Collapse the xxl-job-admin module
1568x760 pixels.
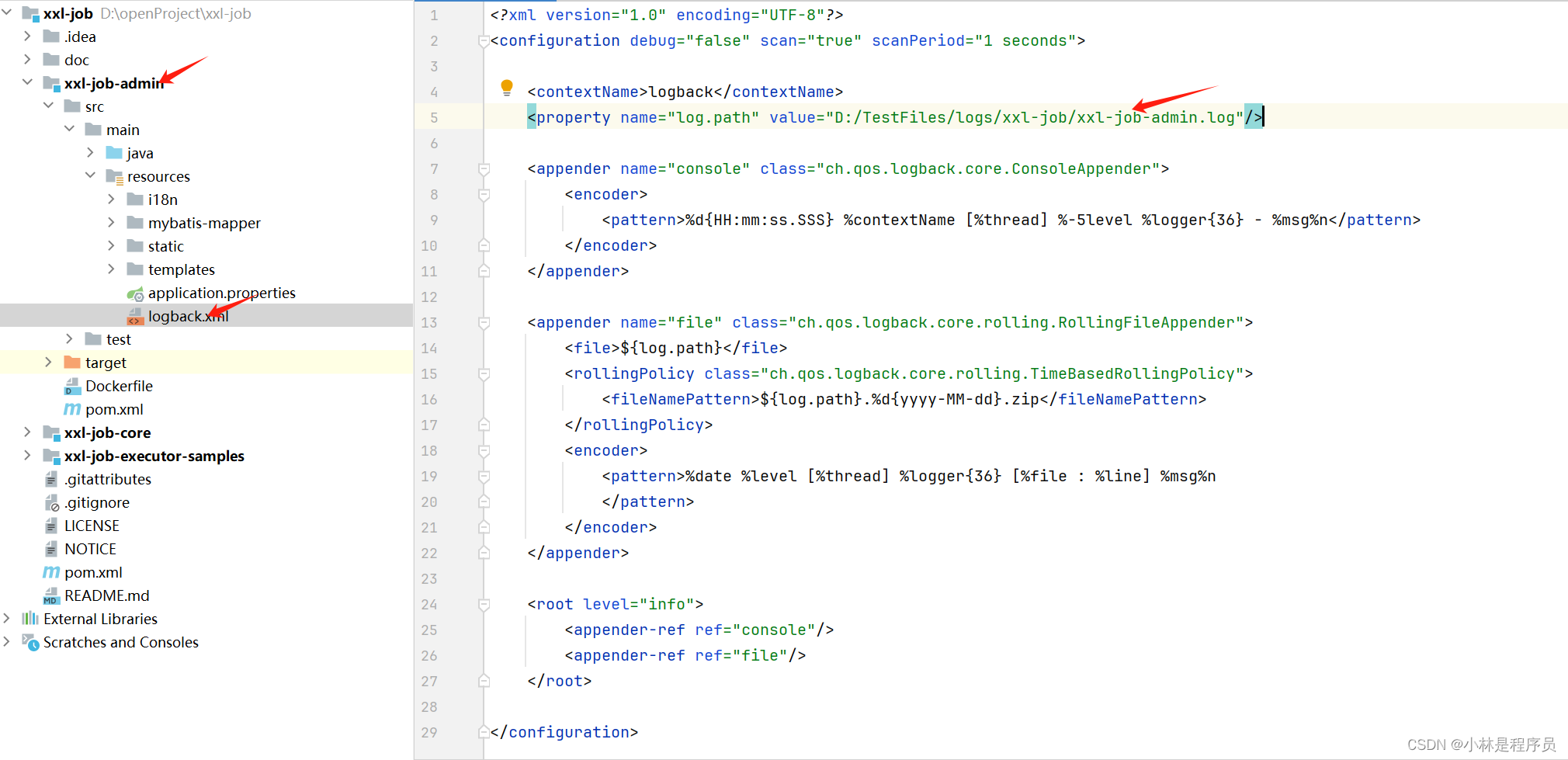(28, 83)
